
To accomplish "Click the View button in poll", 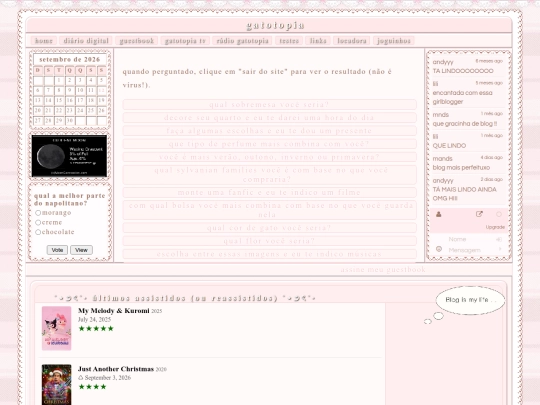I will pos(81,250).
